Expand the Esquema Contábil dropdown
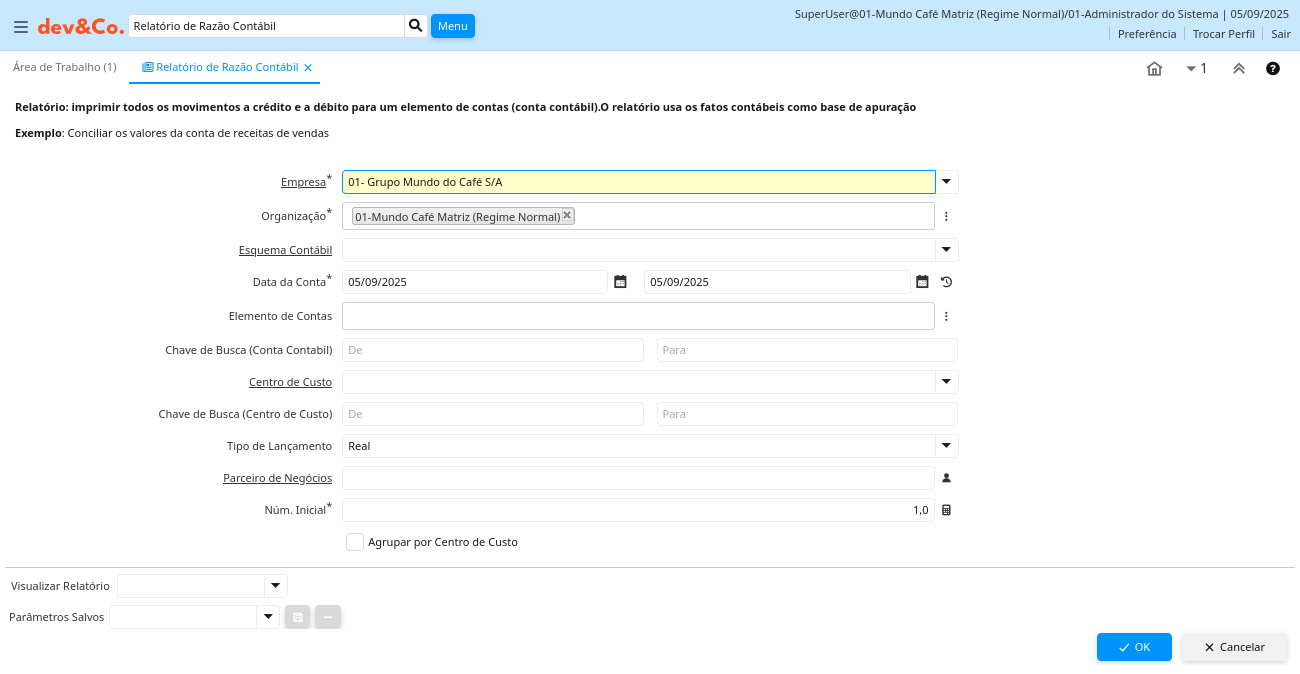The image size is (1300, 674). click(946, 250)
